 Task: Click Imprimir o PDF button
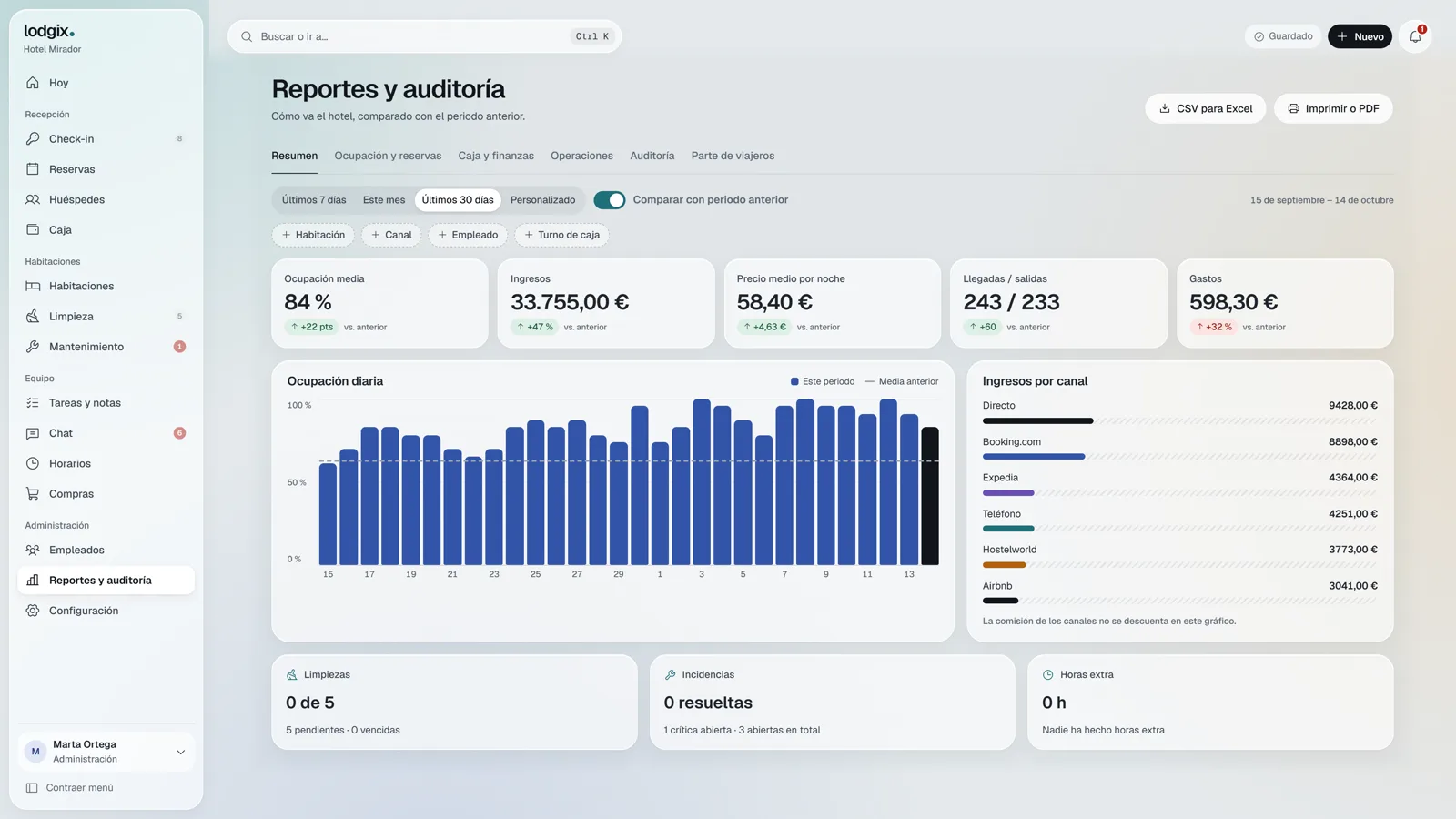click(x=1333, y=108)
